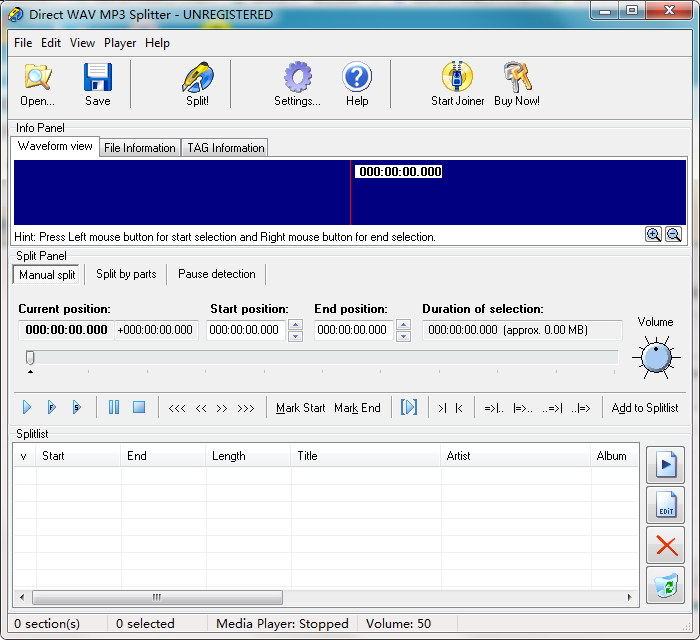
Task: Click the ..|=> navigation button
Action: click(x=581, y=408)
